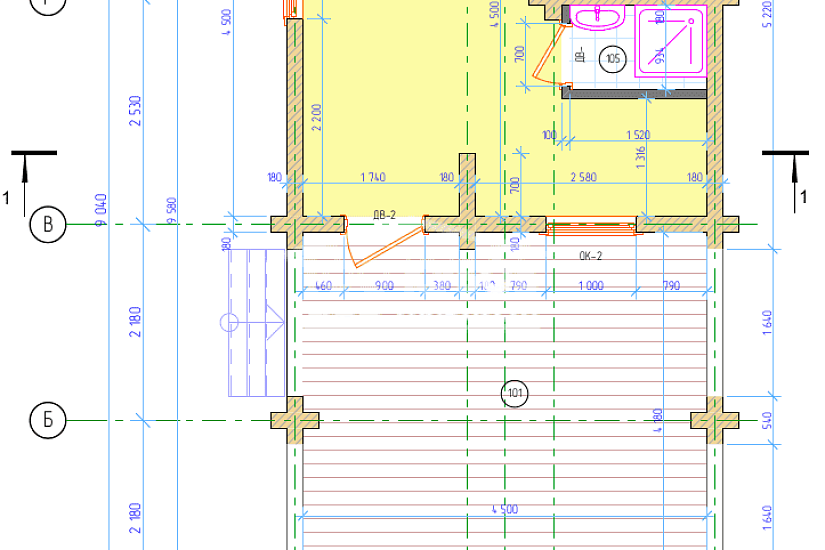Select the right section cut marker 1
Screen dimensions: 825x550
coord(790,175)
